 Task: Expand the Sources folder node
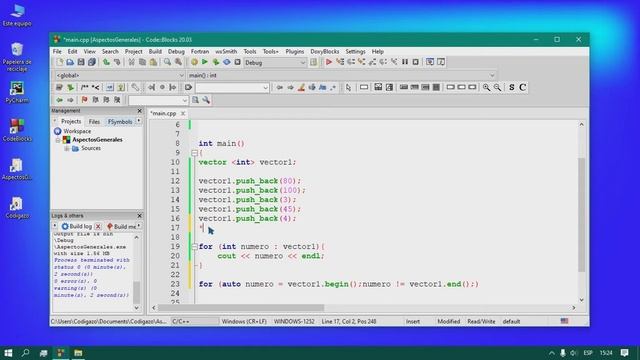click(x=67, y=149)
